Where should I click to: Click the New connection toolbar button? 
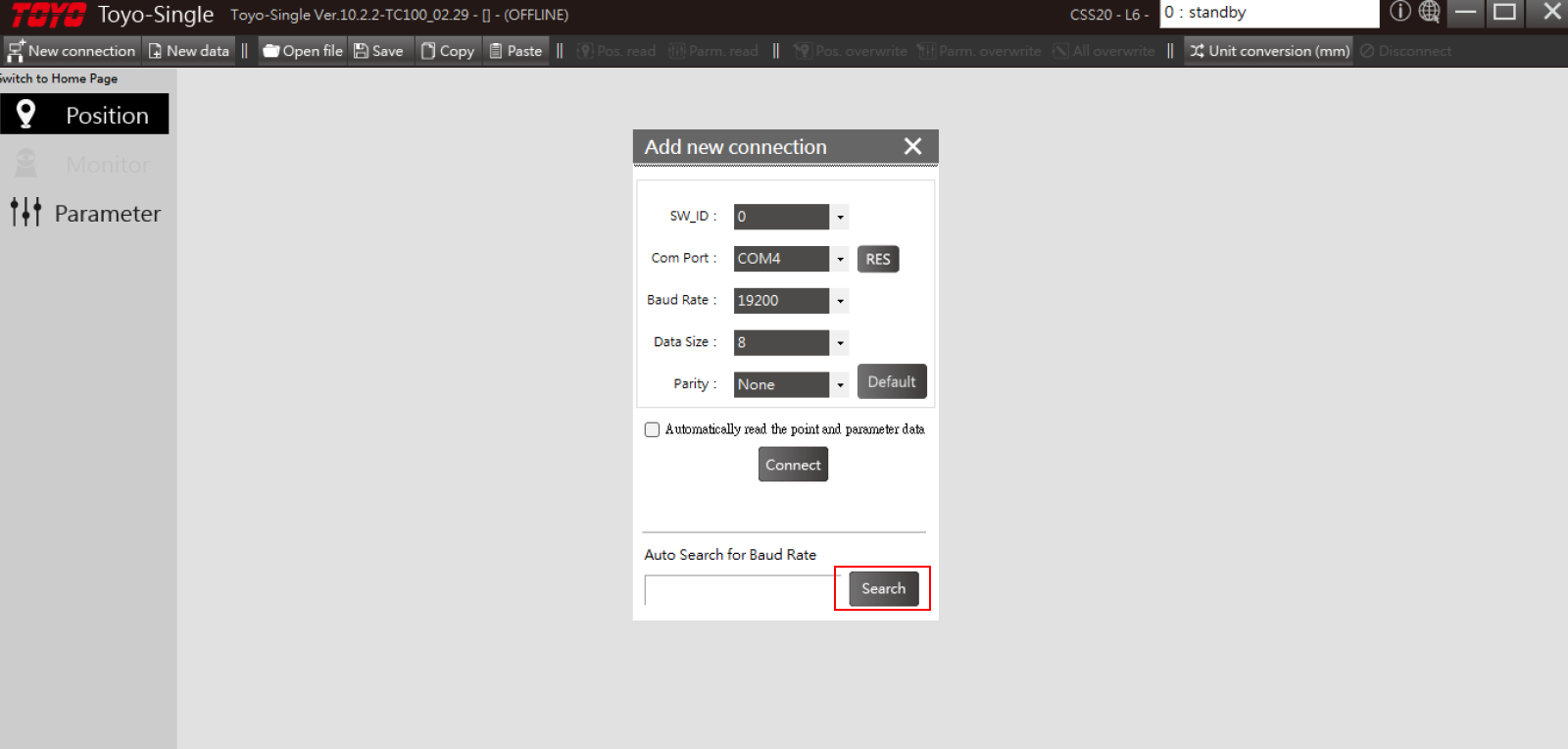[x=71, y=51]
